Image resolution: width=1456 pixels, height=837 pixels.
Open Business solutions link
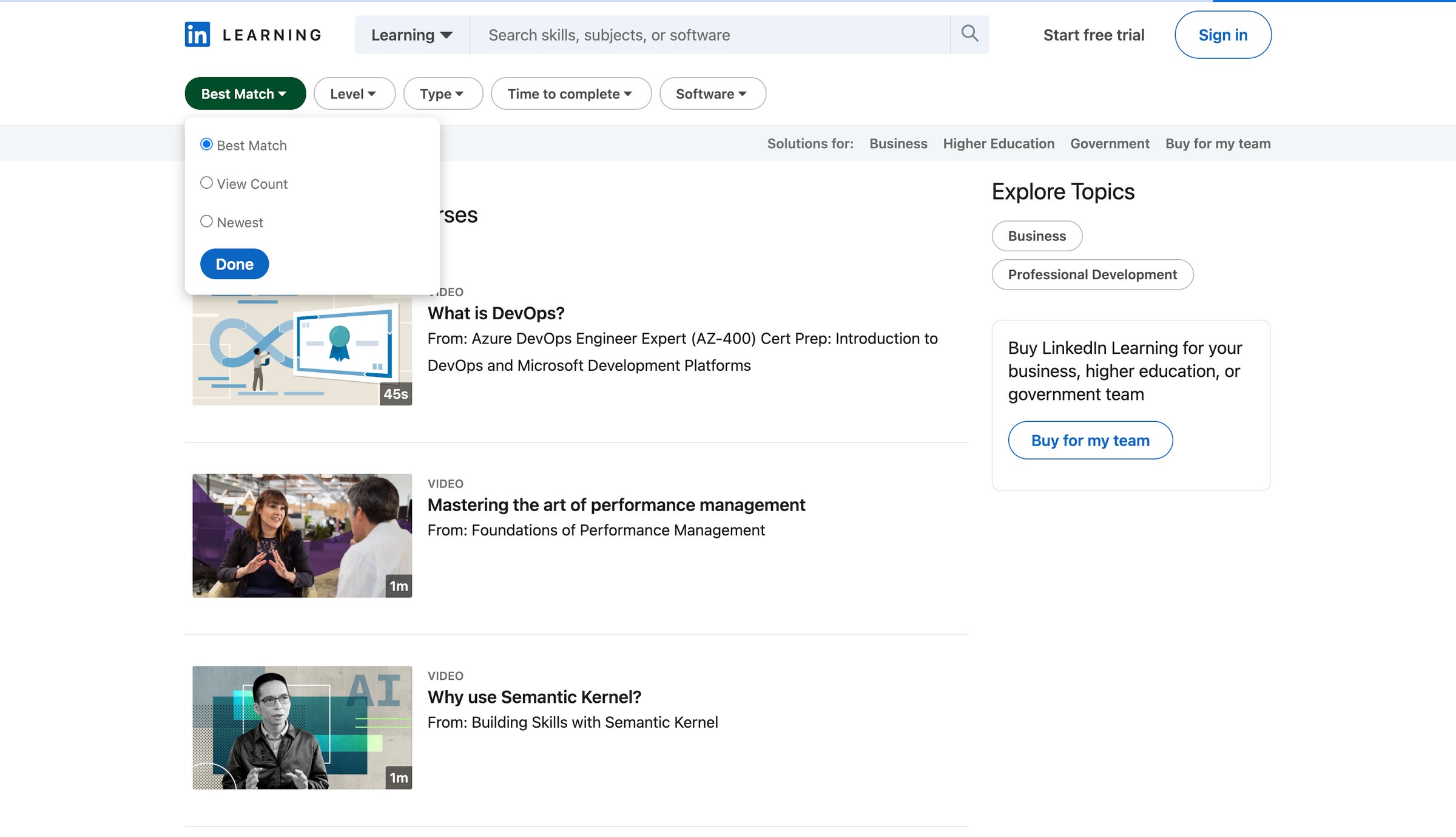point(898,143)
